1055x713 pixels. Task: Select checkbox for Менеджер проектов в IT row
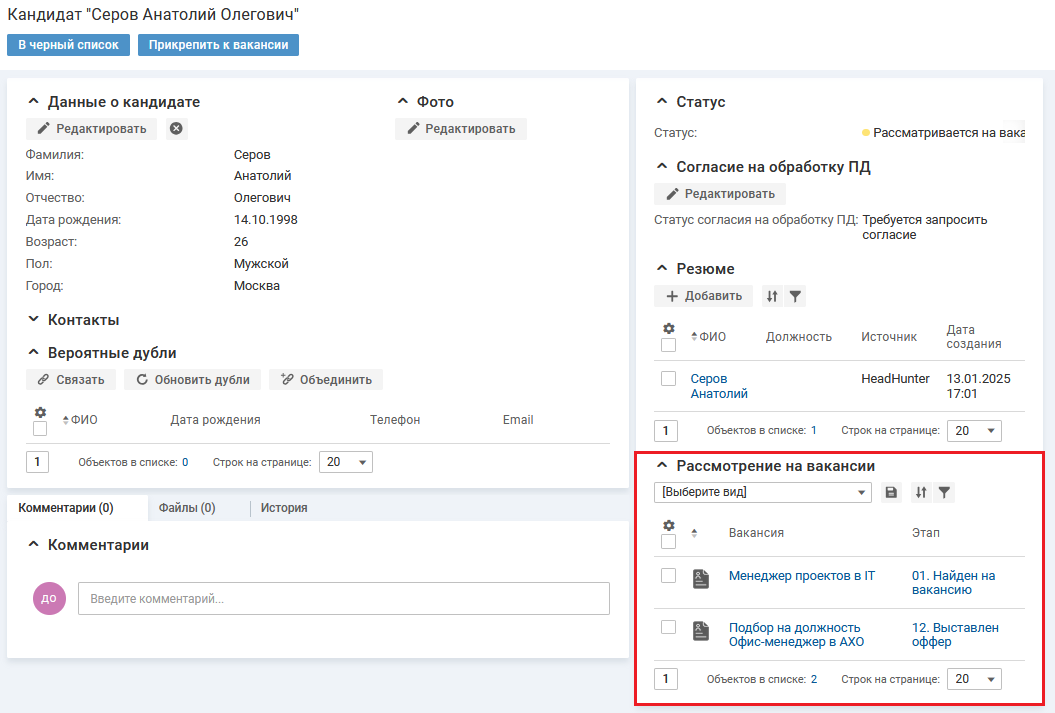(669, 576)
